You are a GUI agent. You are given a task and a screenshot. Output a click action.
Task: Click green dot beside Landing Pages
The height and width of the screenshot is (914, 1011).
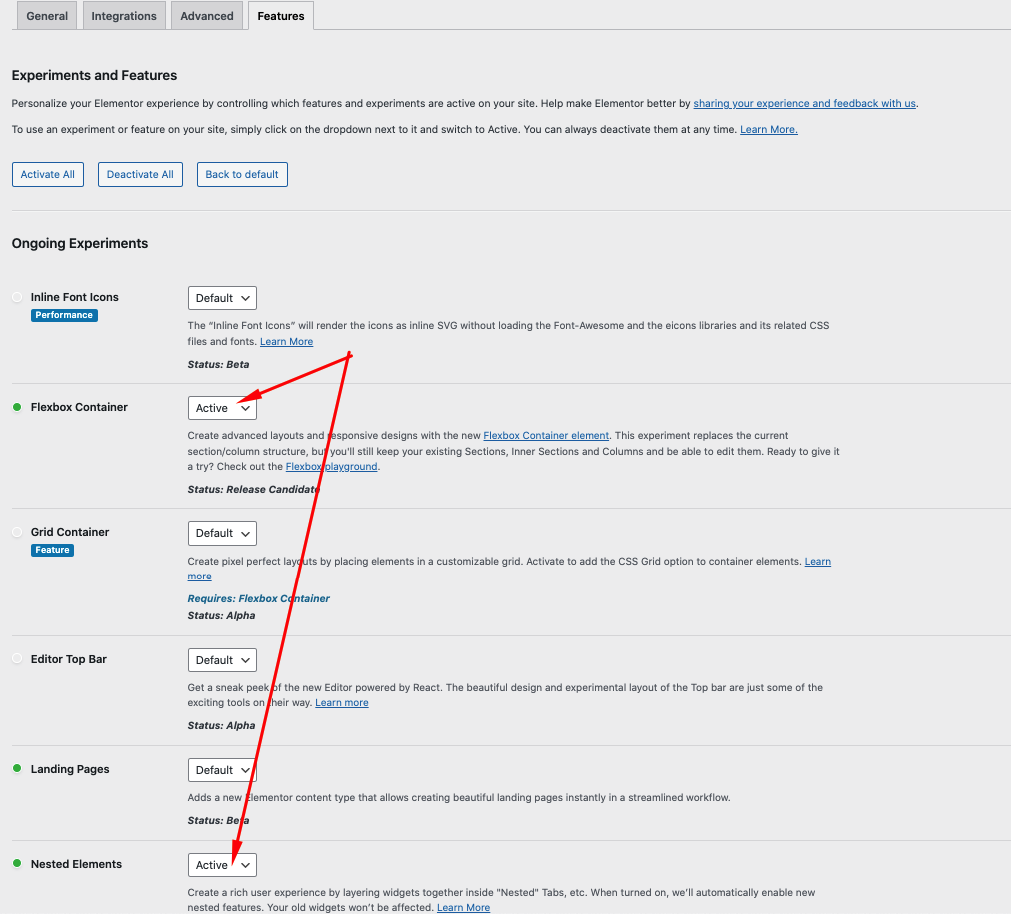17,769
